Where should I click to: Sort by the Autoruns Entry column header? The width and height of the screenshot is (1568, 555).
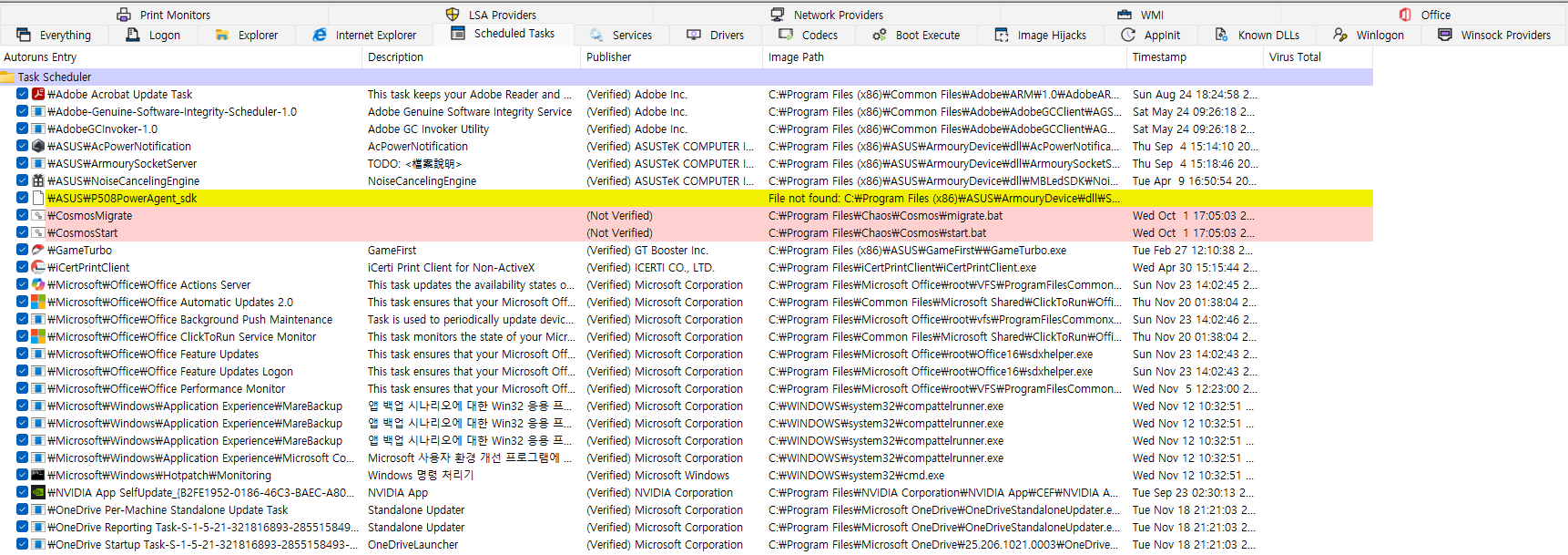click(180, 57)
